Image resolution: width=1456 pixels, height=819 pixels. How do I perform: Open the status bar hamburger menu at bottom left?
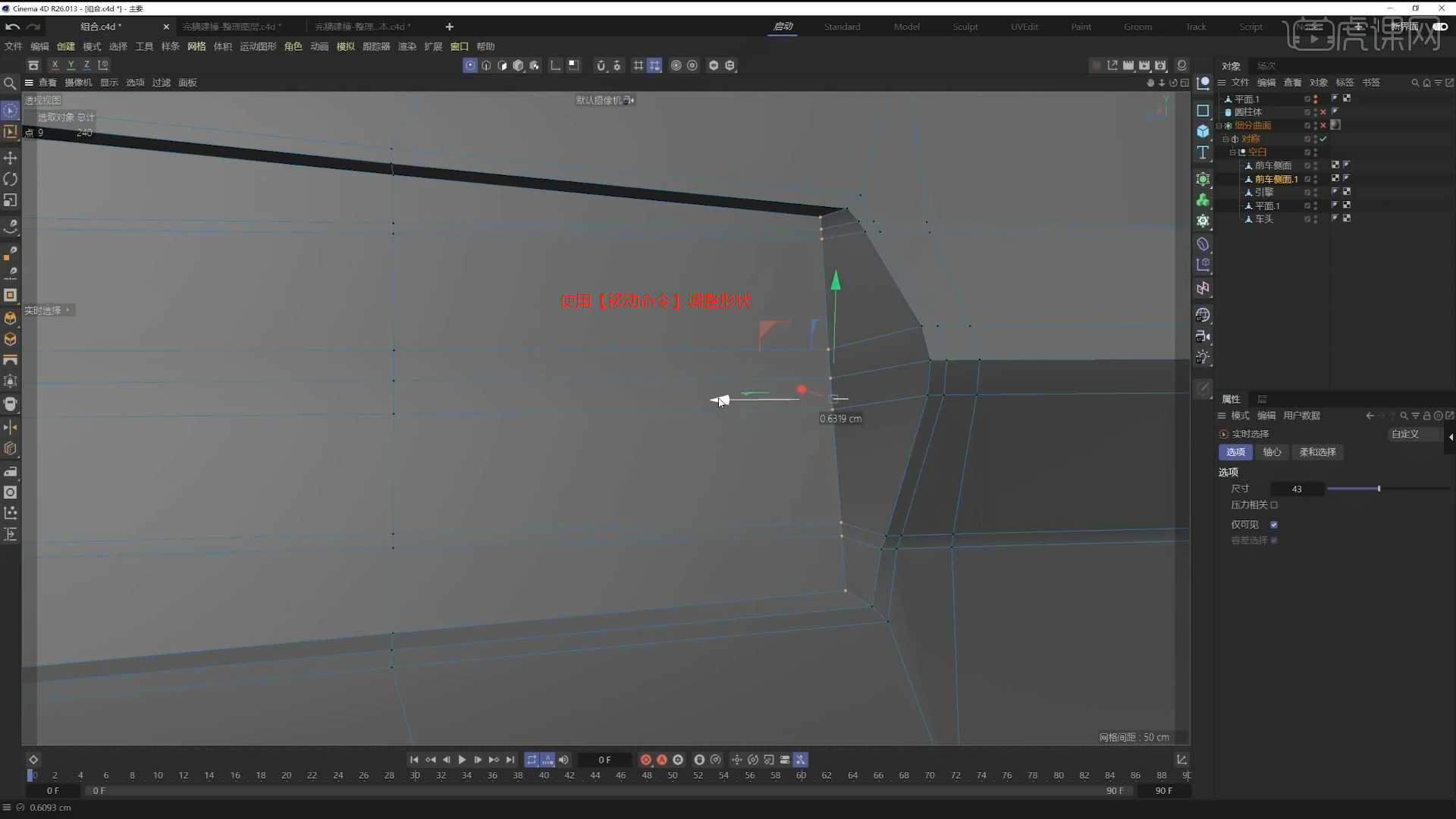tap(7, 808)
